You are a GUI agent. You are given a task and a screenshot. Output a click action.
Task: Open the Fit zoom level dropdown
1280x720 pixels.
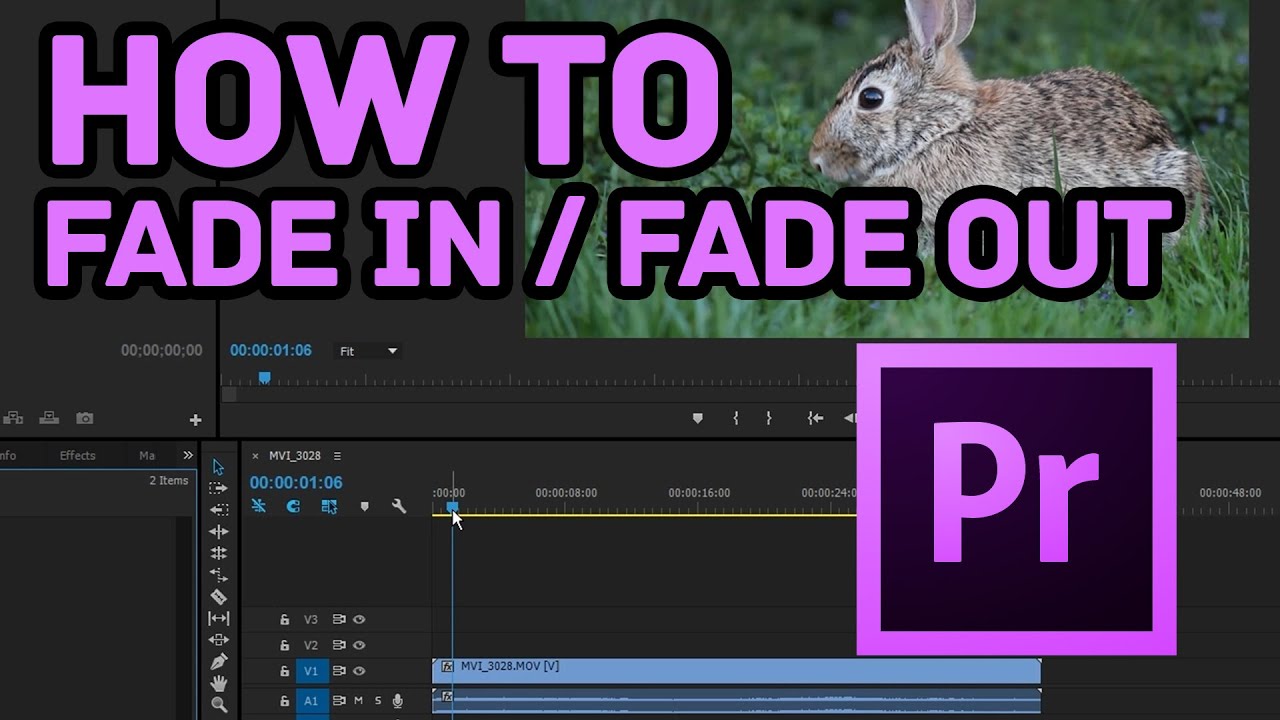pyautogui.click(x=369, y=351)
